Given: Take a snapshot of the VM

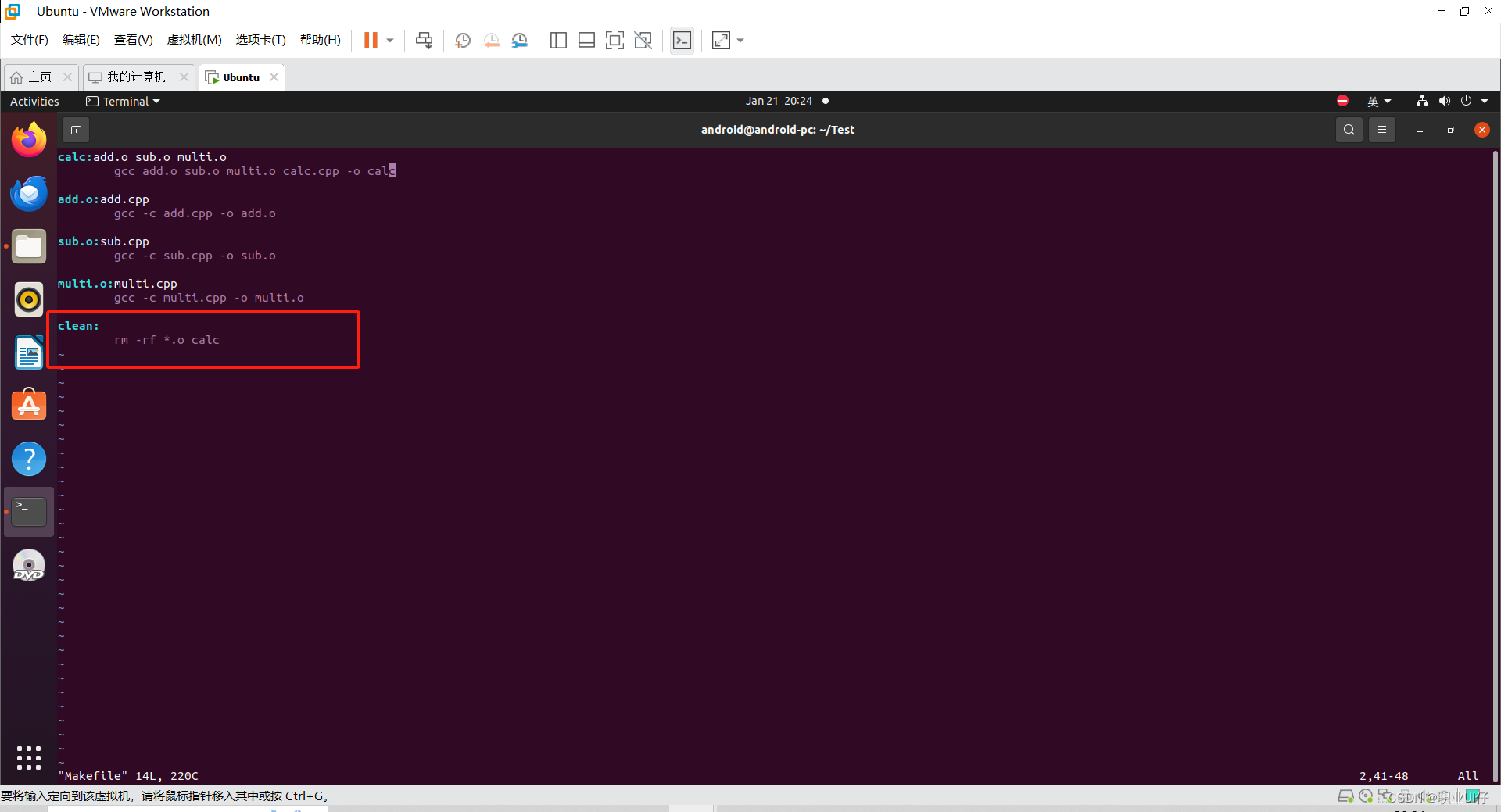Looking at the screenshot, I should click(x=463, y=40).
